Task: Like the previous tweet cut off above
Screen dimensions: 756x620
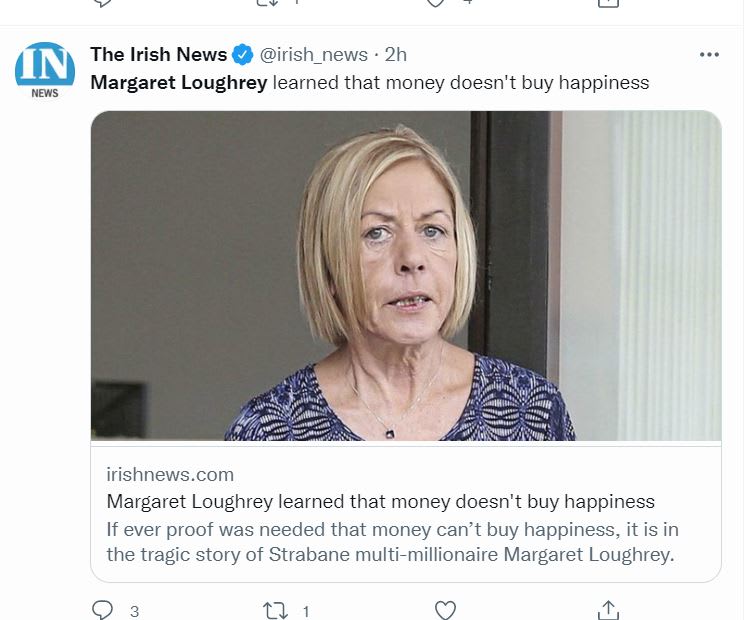Action: pyautogui.click(x=435, y=3)
